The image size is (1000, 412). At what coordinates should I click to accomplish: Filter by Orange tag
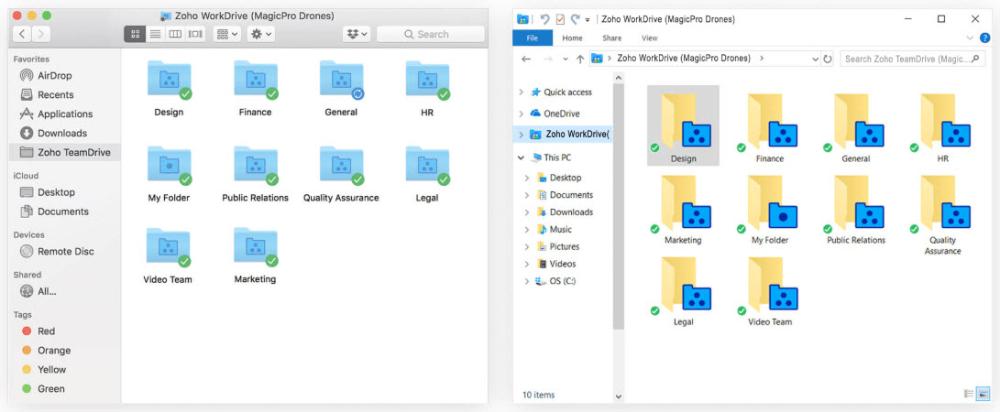point(47,350)
